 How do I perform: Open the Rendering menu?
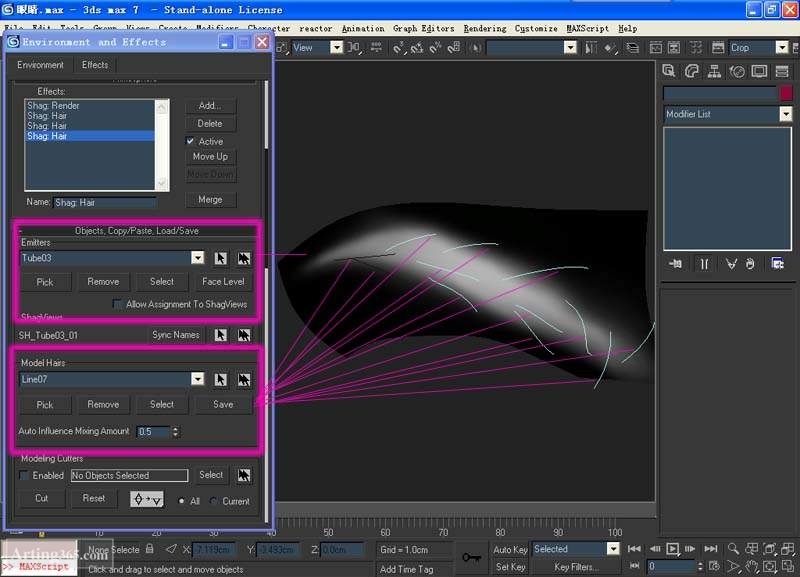pos(485,29)
